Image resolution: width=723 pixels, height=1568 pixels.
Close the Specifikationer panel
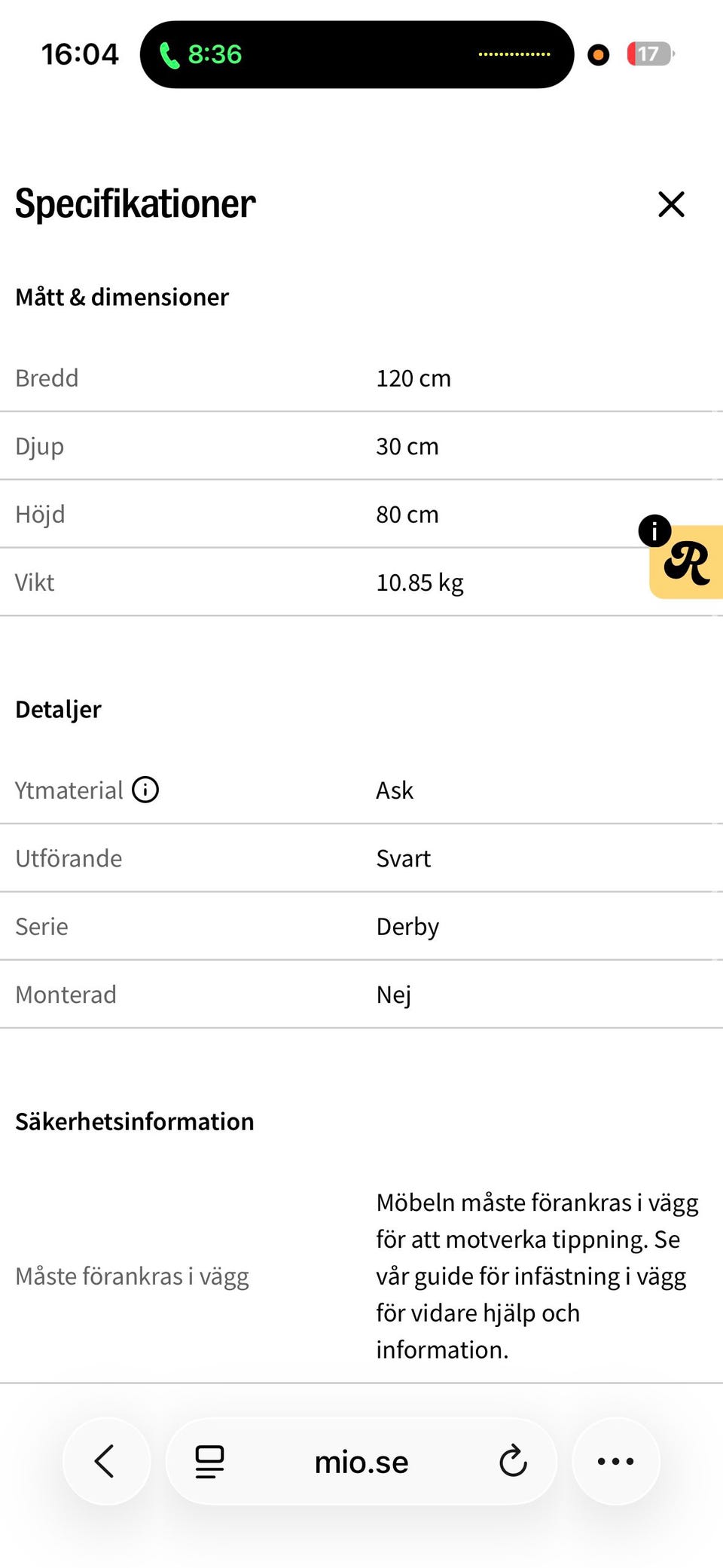point(670,204)
